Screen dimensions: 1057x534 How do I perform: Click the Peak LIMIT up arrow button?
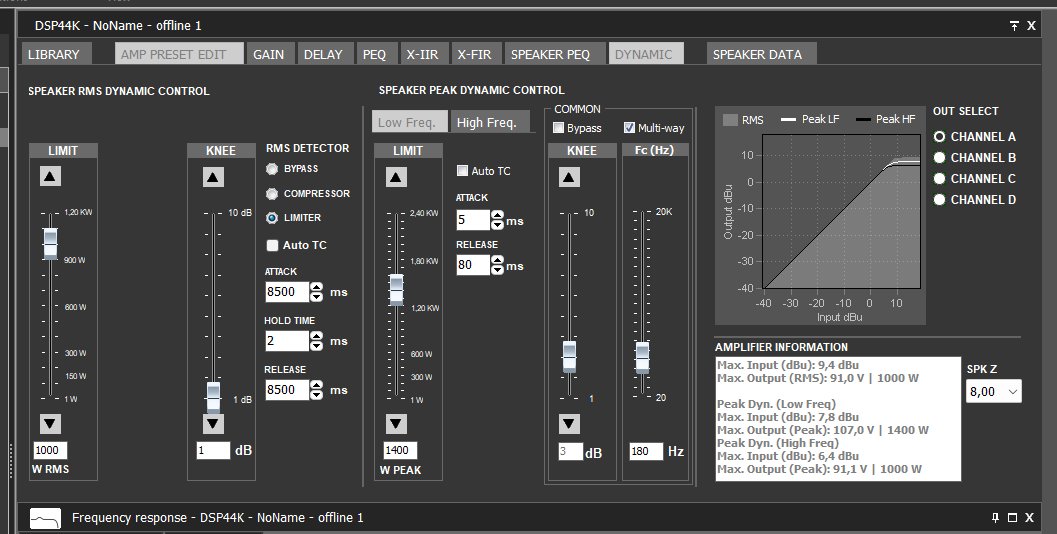click(396, 177)
